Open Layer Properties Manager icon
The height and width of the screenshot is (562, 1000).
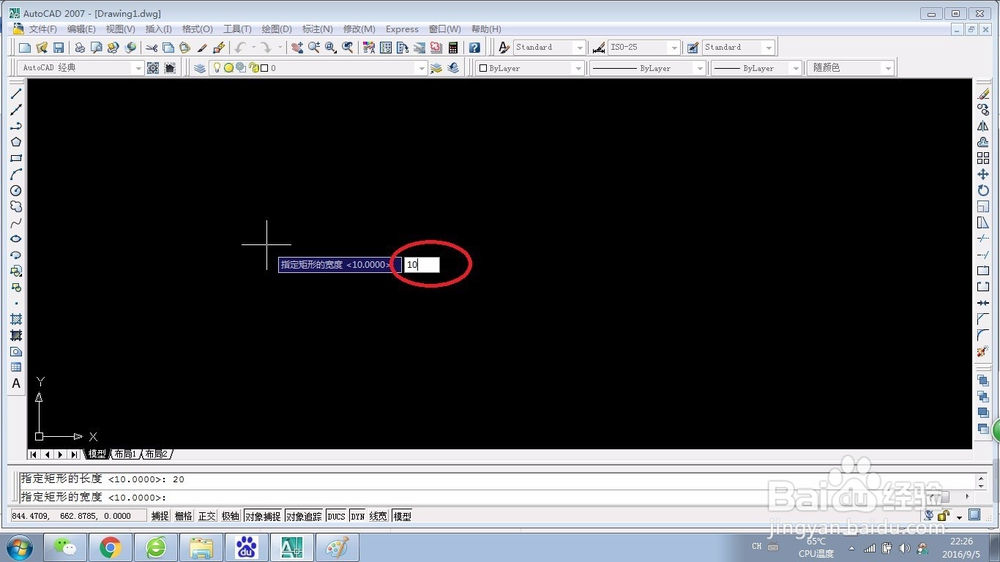[x=200, y=68]
